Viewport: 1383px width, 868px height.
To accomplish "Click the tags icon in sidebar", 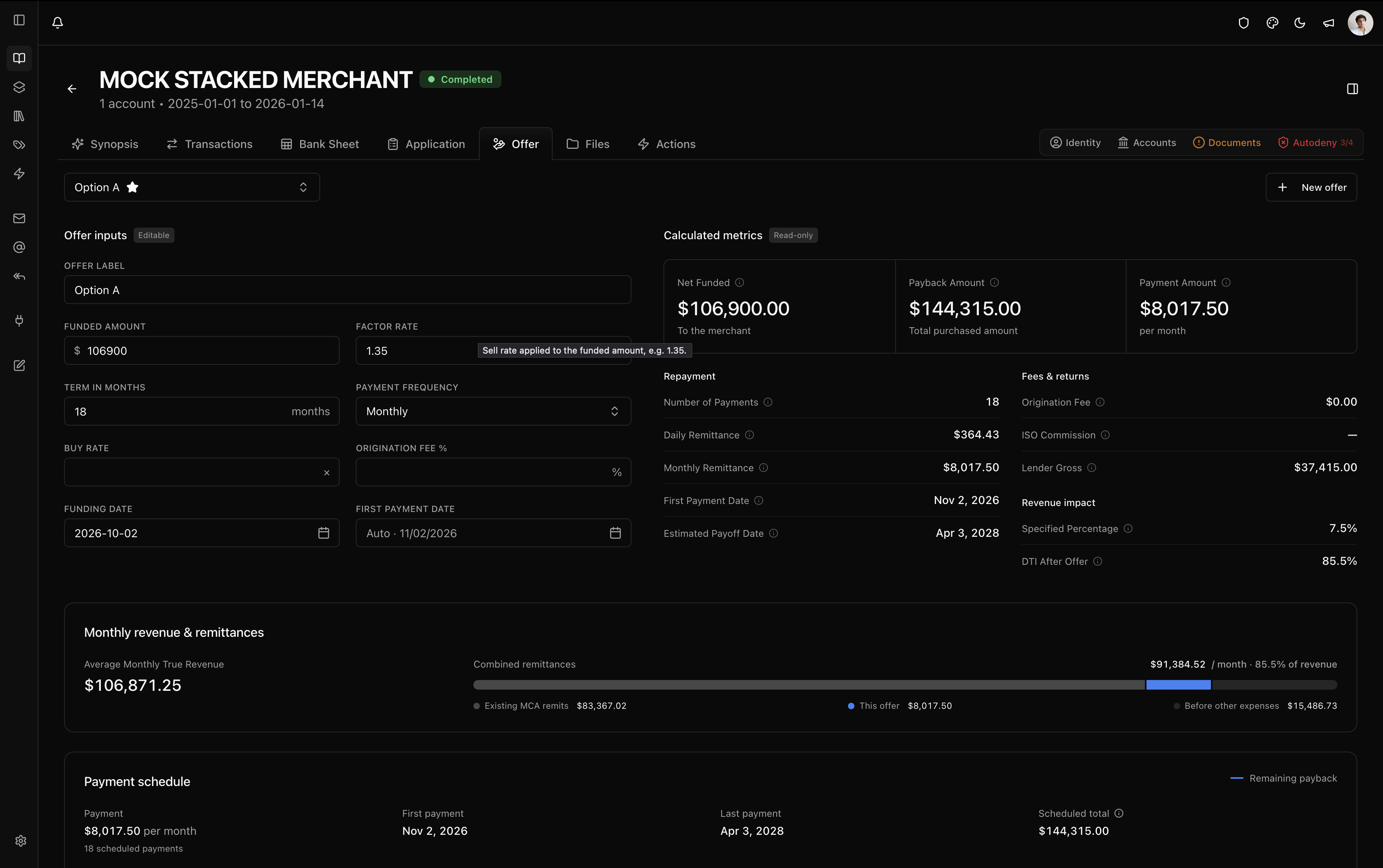I will pyautogui.click(x=19, y=145).
